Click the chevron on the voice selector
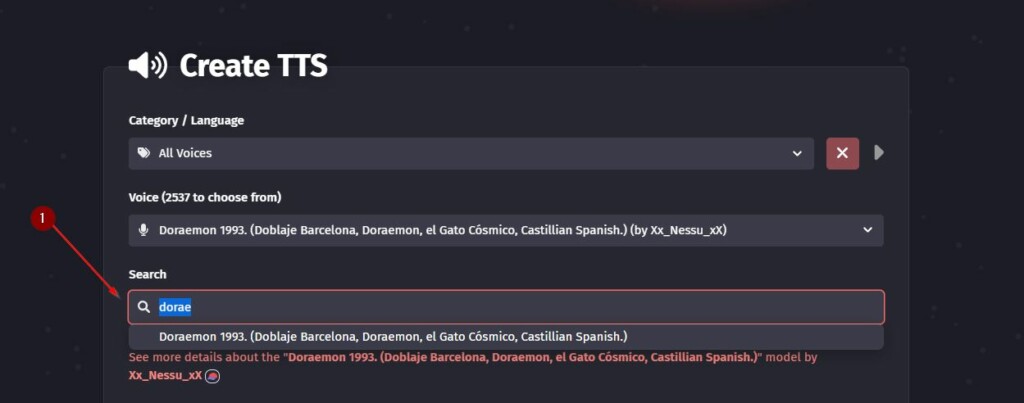 coord(867,230)
